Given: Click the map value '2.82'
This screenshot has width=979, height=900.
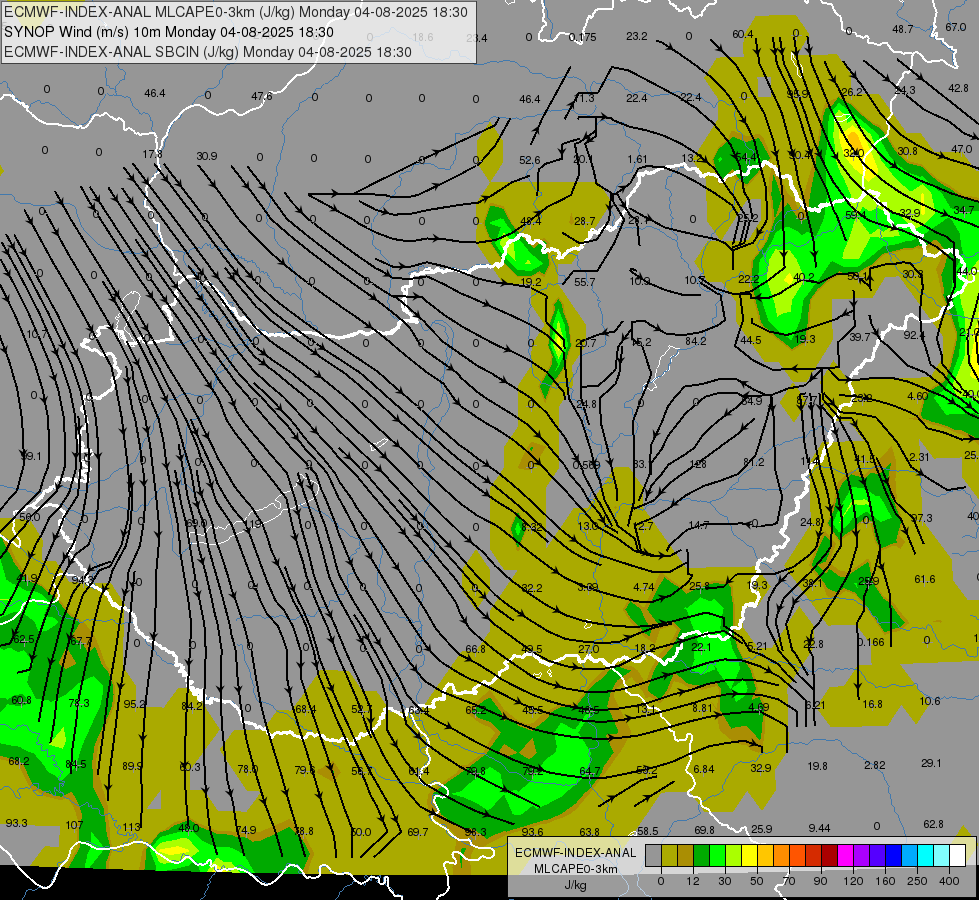Looking at the screenshot, I should tap(875, 765).
